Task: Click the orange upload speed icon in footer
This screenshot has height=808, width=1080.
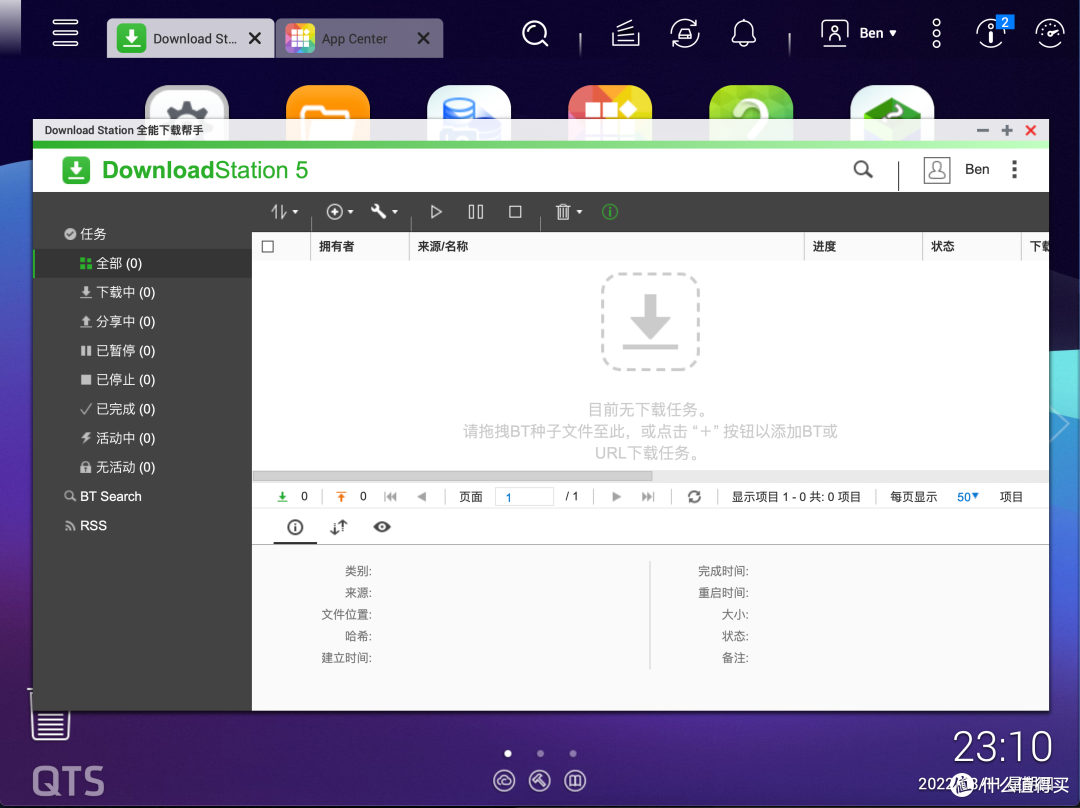Action: coord(341,497)
